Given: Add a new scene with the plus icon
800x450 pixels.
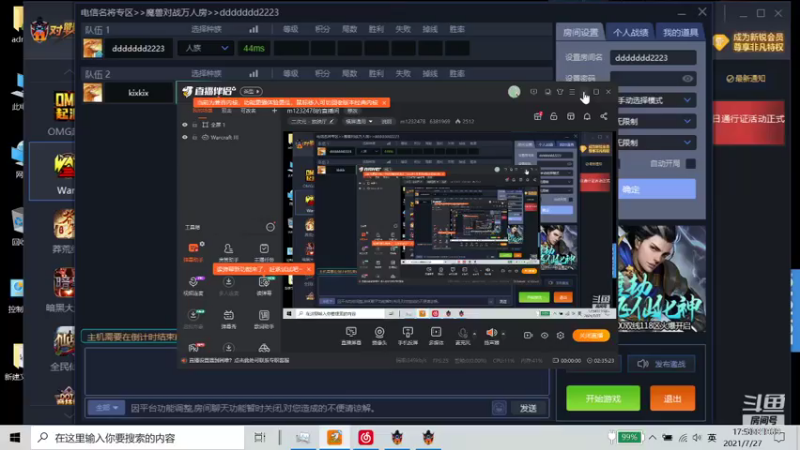Looking at the screenshot, I should coord(274,111).
